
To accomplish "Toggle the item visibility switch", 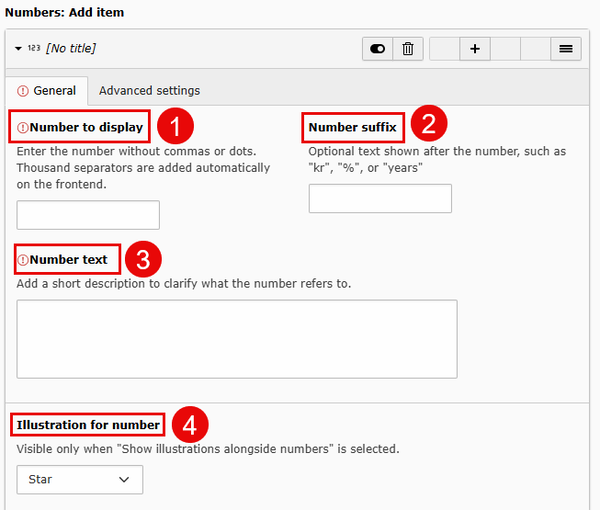I will pyautogui.click(x=377, y=49).
